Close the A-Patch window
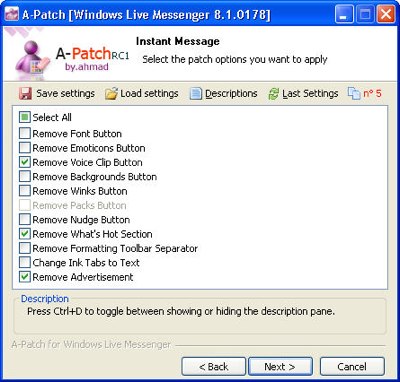The width and height of the screenshot is (400, 382). pos(386,15)
